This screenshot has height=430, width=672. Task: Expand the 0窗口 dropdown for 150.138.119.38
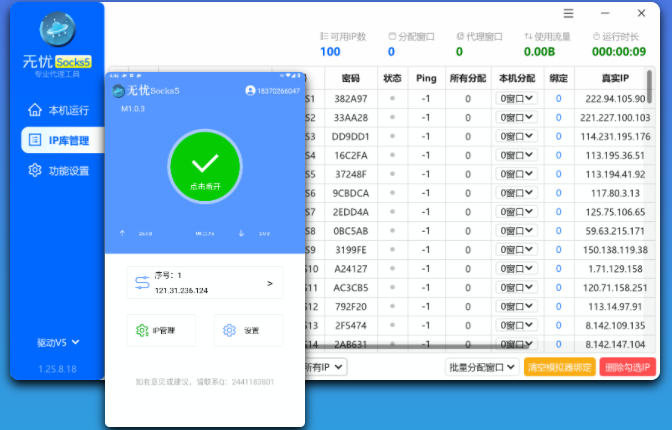(516, 249)
